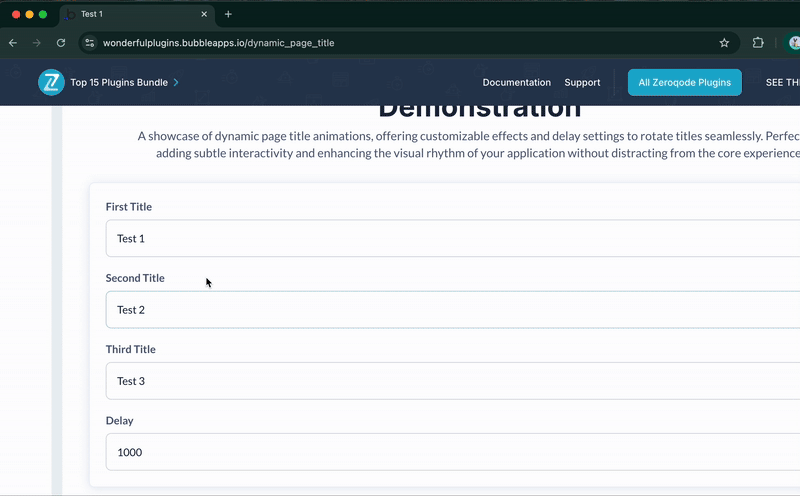This screenshot has width=800, height=496.
Task: Expand Top 15 Plugins Bundle chevron
Action: (176, 83)
